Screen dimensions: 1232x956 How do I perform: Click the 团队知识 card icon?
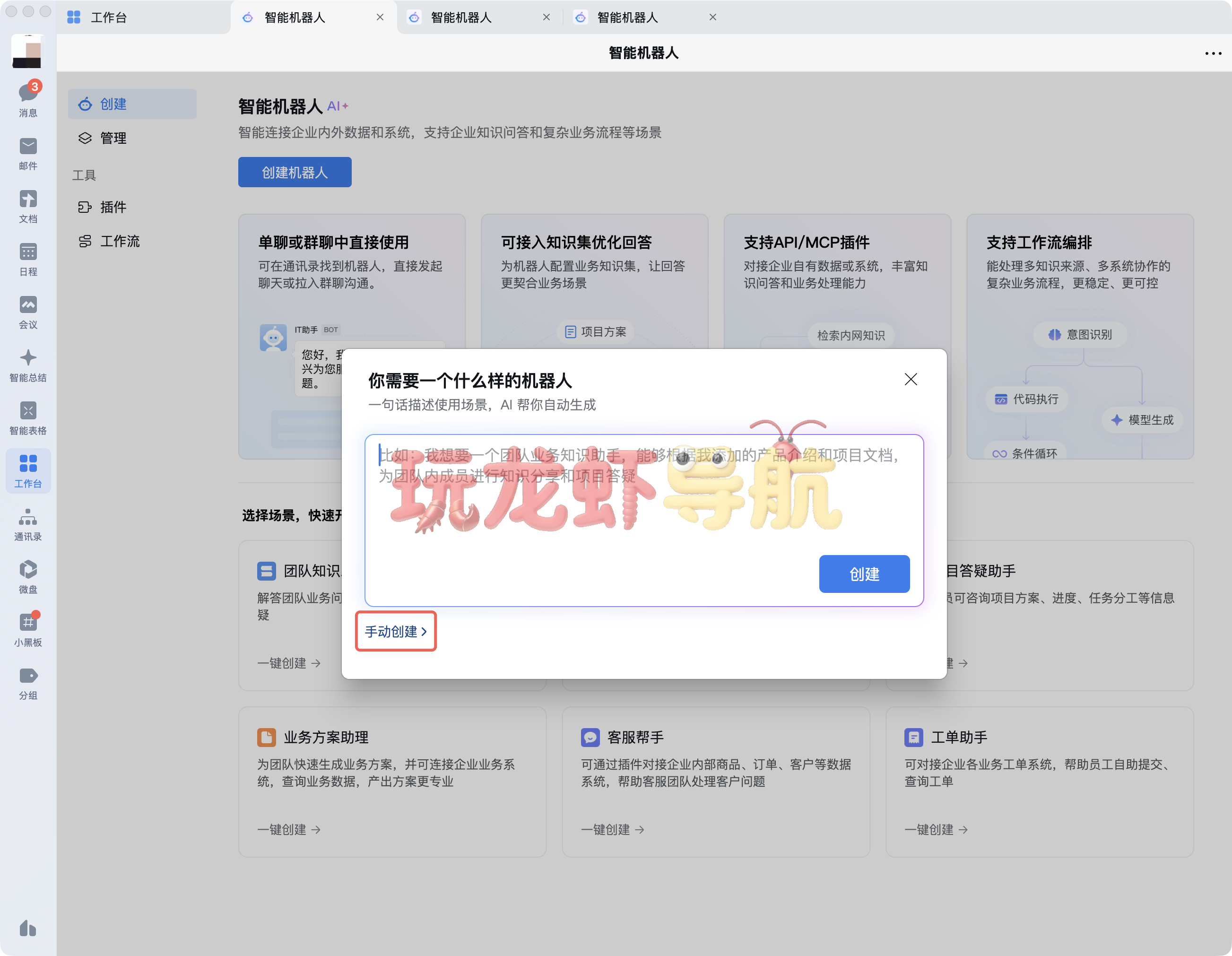pyautogui.click(x=267, y=571)
